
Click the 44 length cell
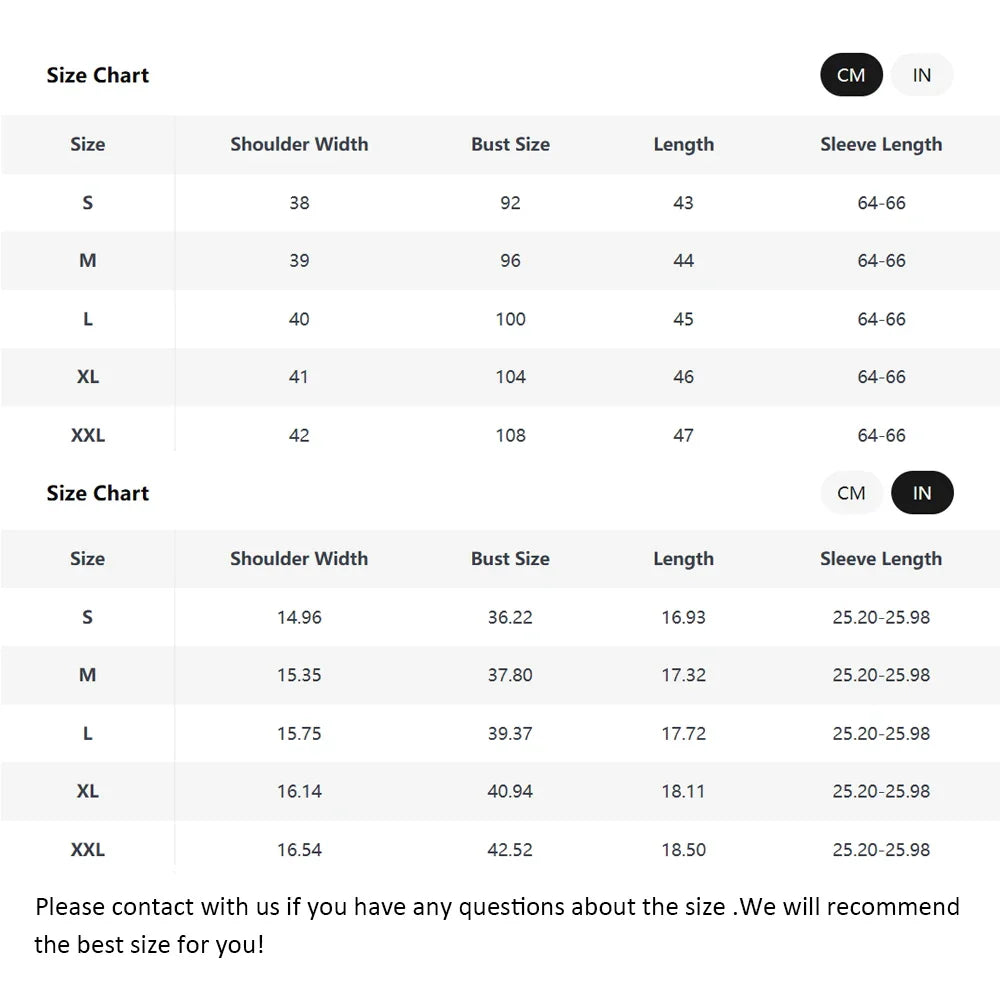[x=683, y=261]
